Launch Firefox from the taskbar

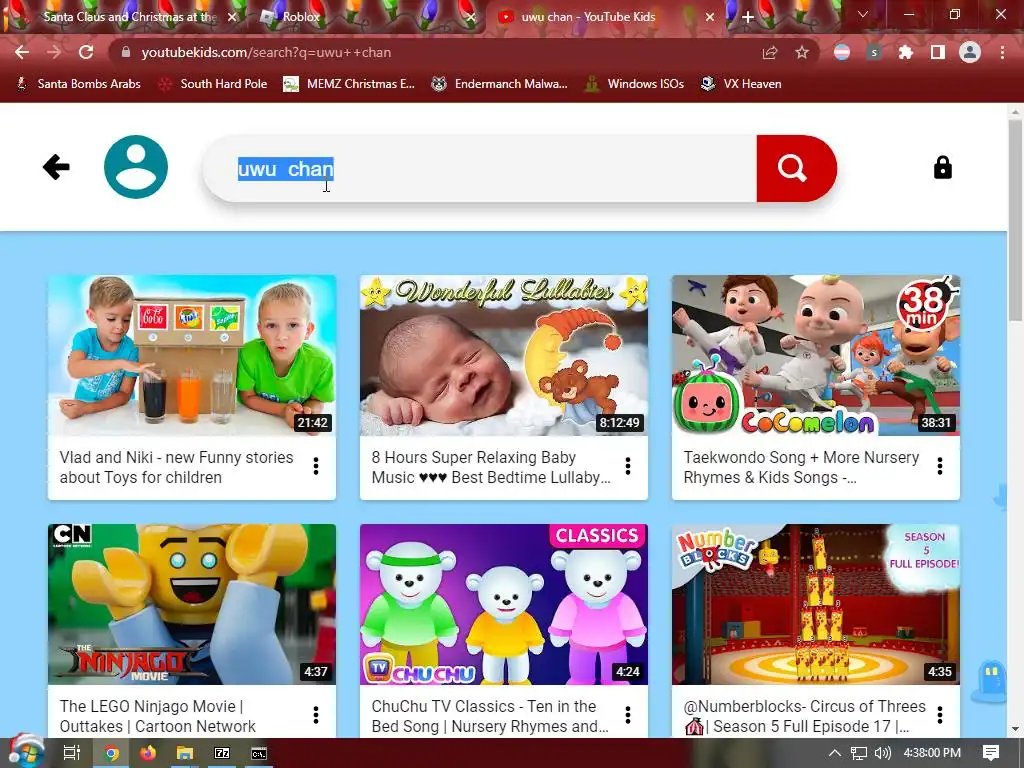(148, 753)
